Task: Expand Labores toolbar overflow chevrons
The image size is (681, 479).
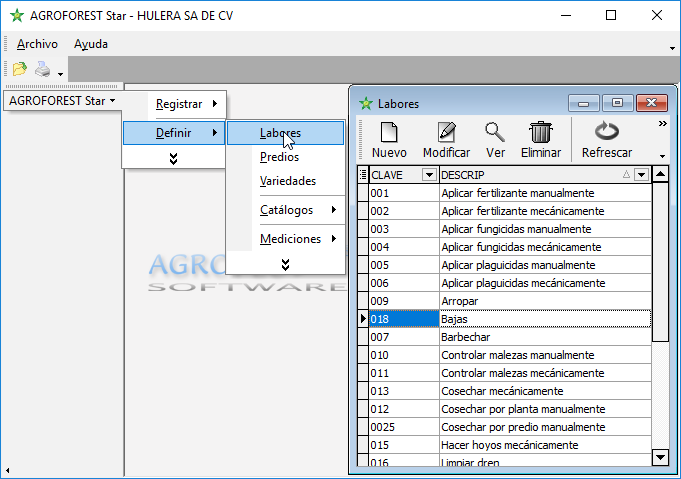Action: pyautogui.click(x=662, y=124)
